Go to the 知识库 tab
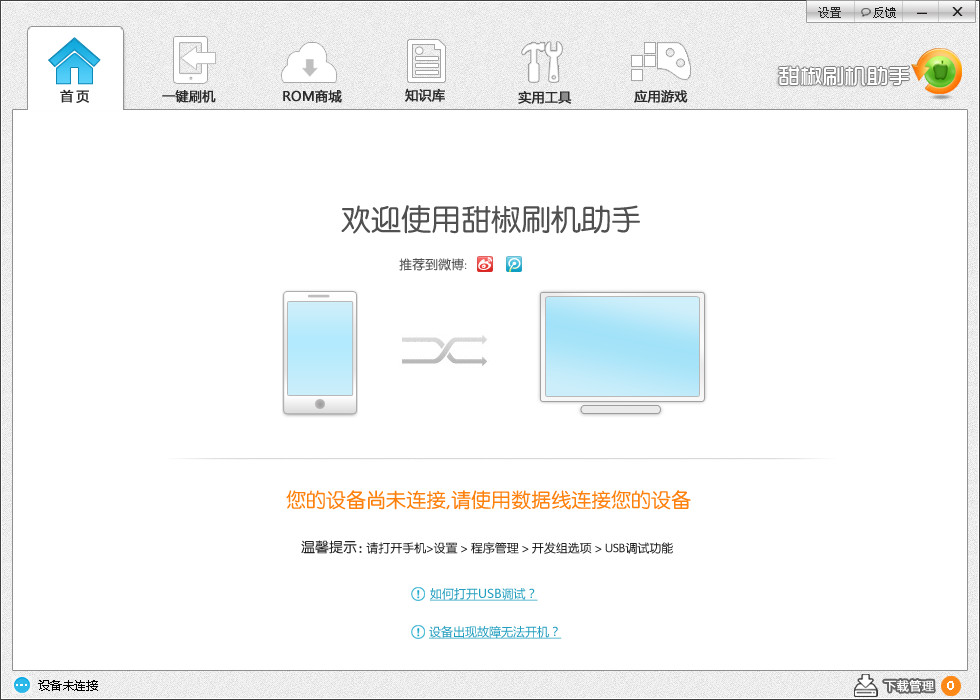The height and width of the screenshot is (700, 980). [x=425, y=69]
